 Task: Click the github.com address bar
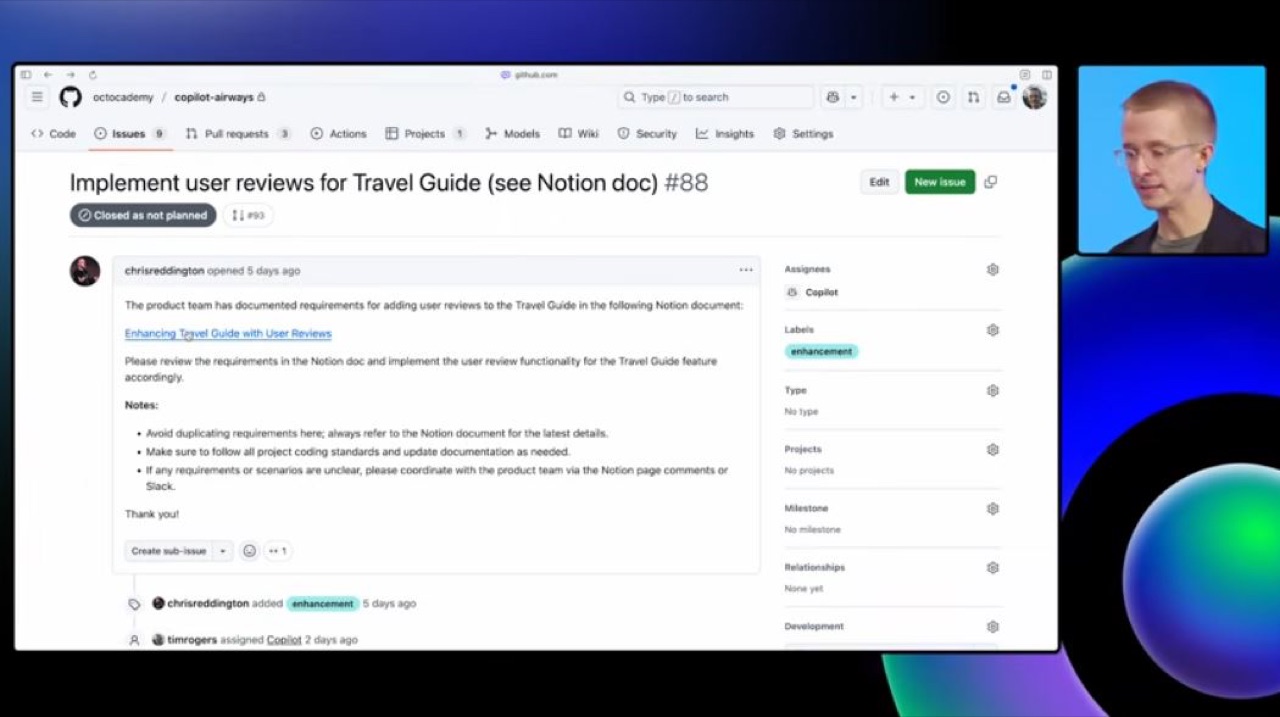[x=529, y=75]
